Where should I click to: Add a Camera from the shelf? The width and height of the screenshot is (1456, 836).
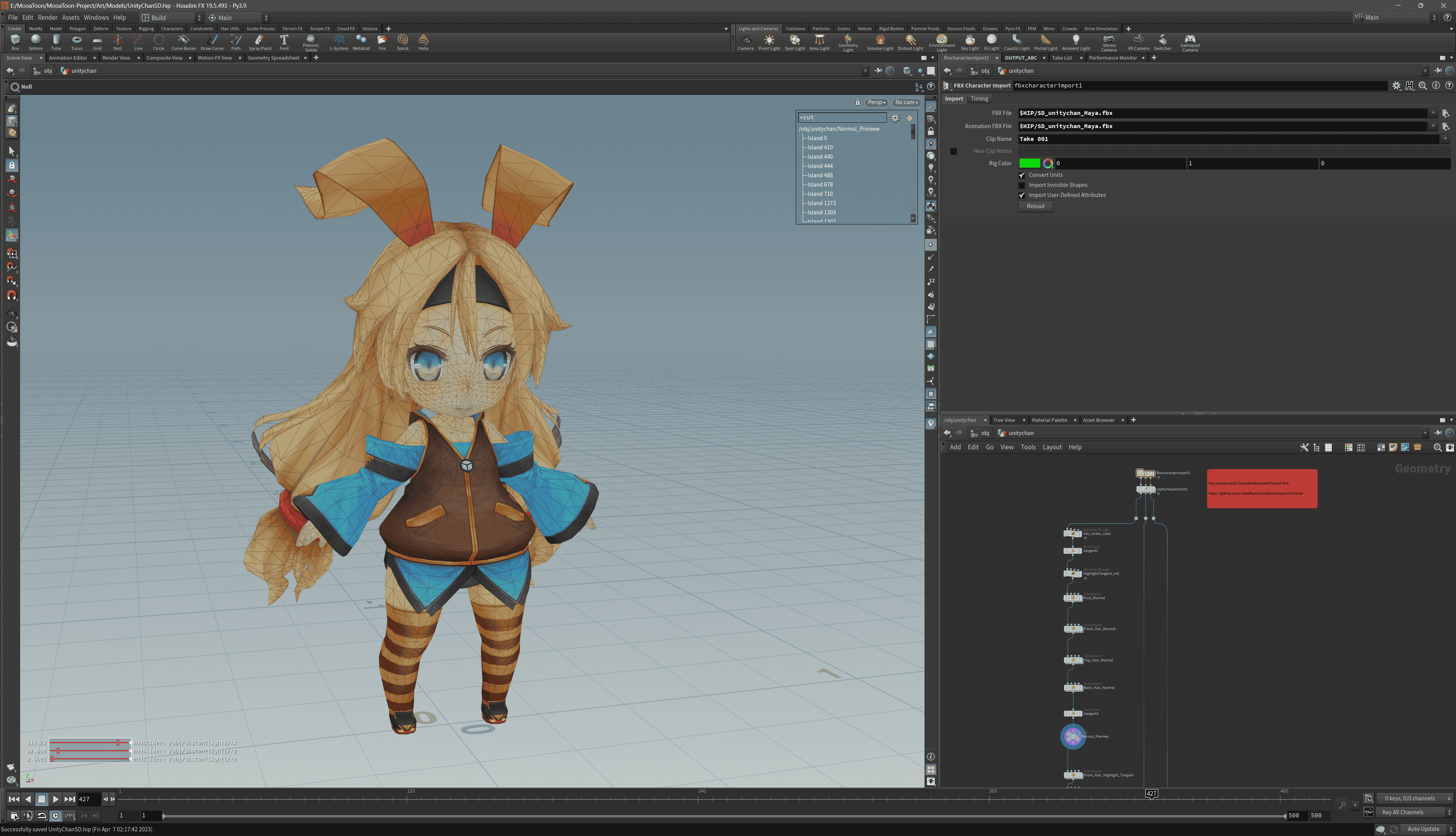[x=746, y=42]
